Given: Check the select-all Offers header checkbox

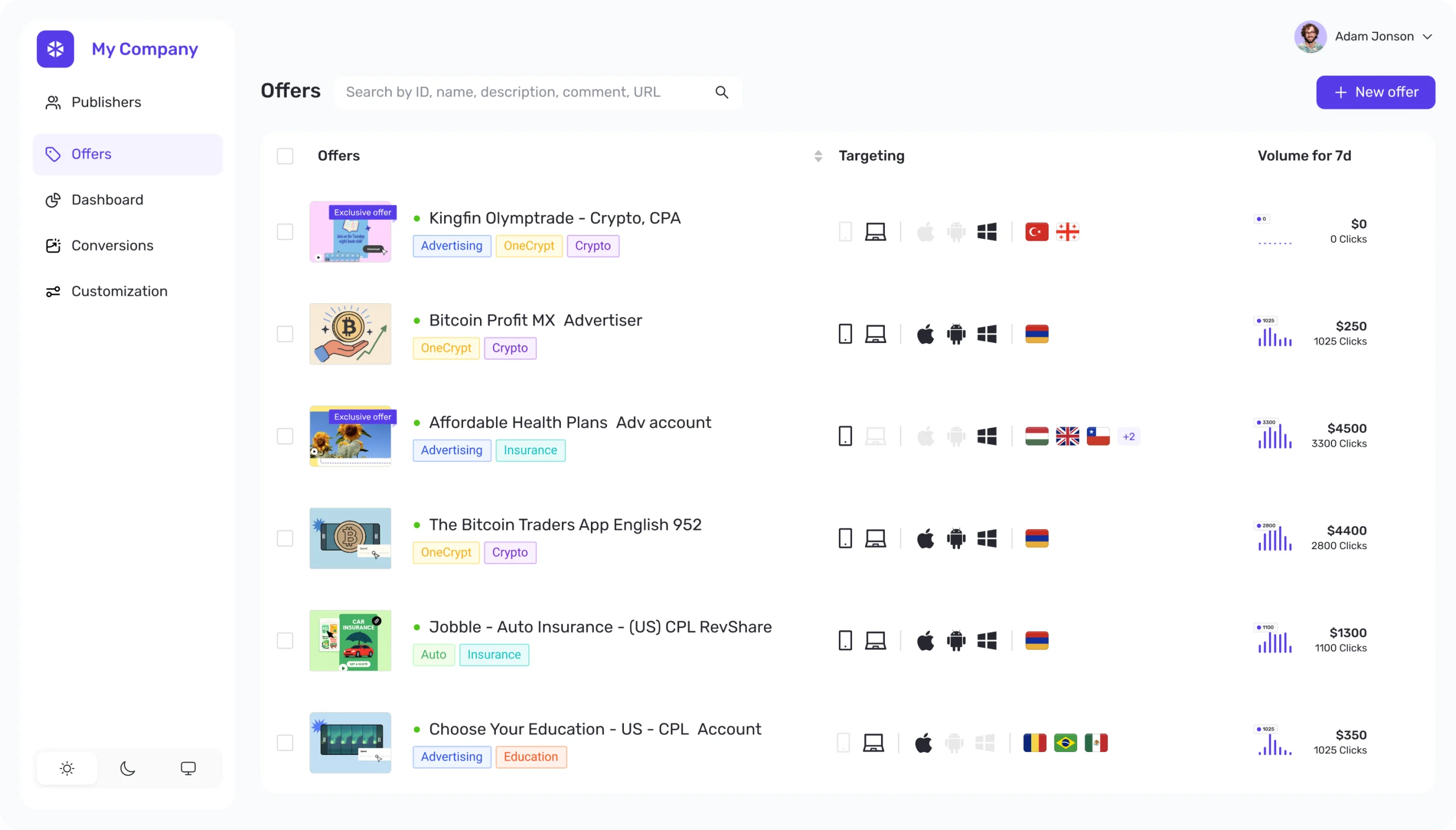Looking at the screenshot, I should [x=285, y=156].
